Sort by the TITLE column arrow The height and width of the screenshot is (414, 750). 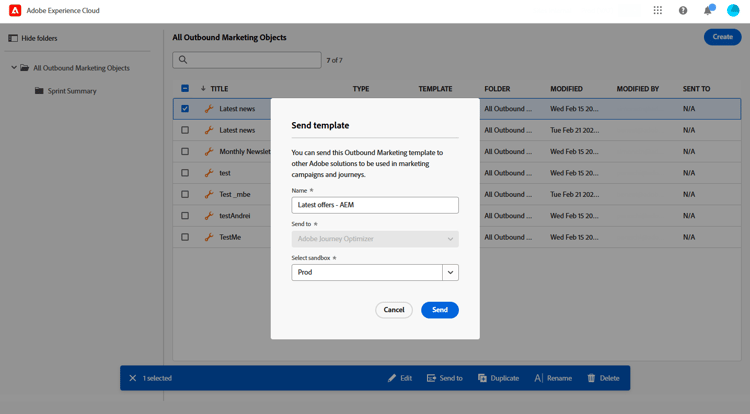(x=203, y=88)
